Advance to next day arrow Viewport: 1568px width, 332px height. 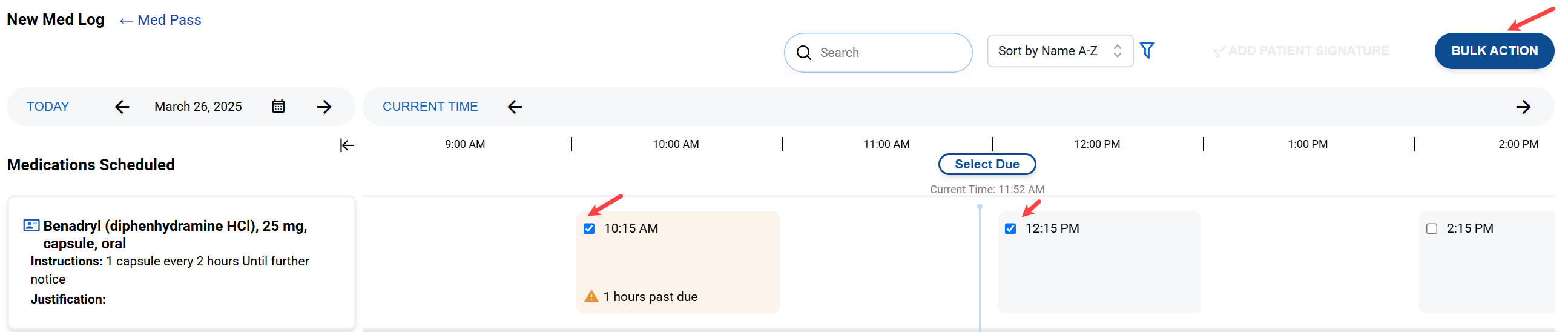324,107
